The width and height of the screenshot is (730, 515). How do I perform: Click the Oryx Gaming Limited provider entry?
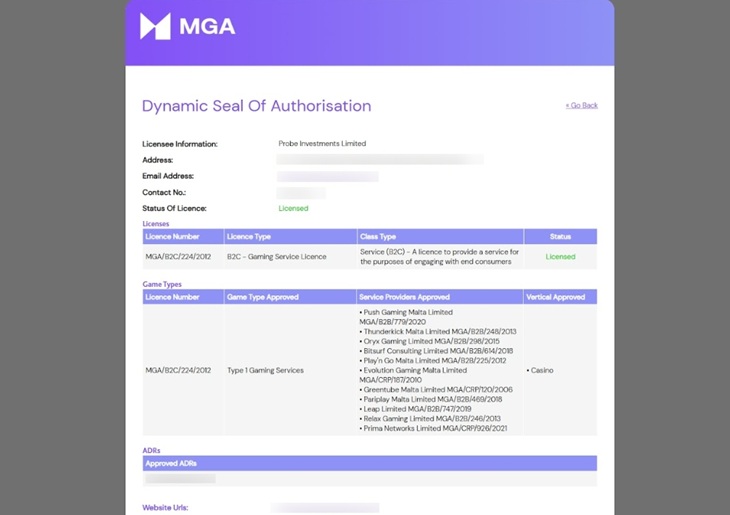[x=429, y=341]
